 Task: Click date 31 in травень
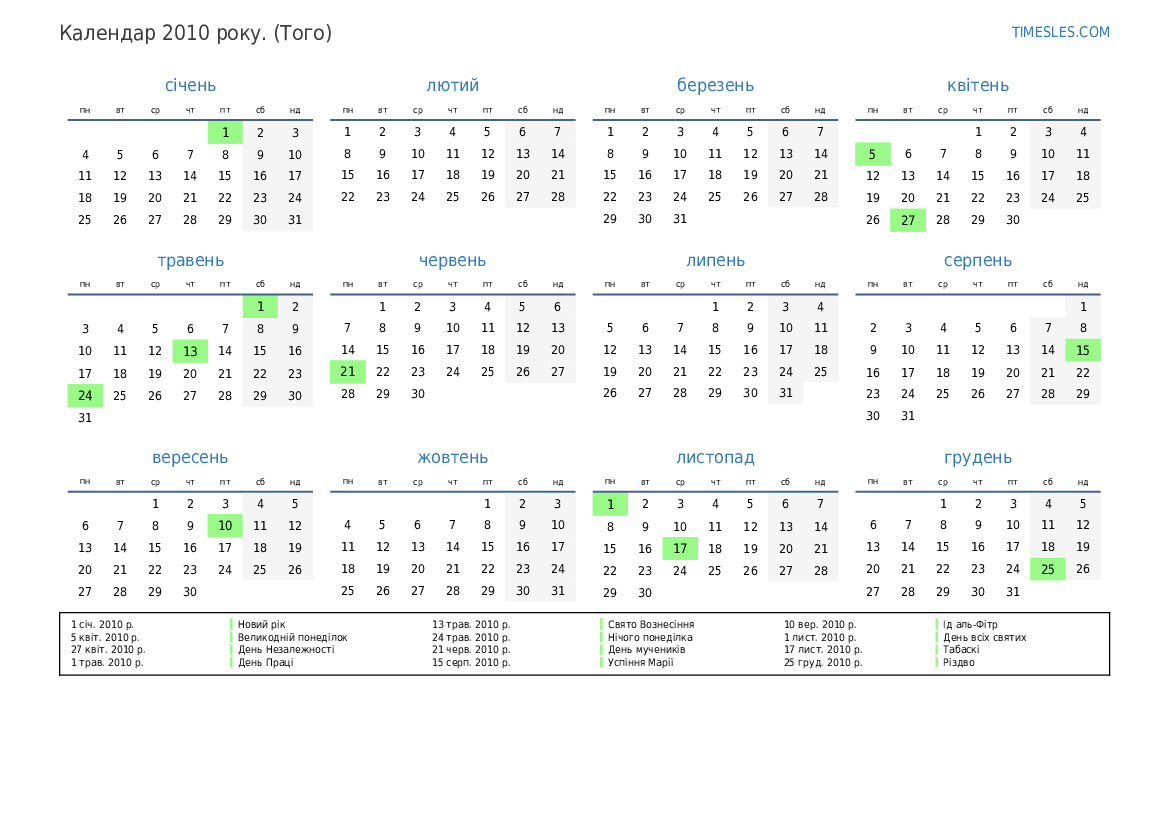(85, 418)
